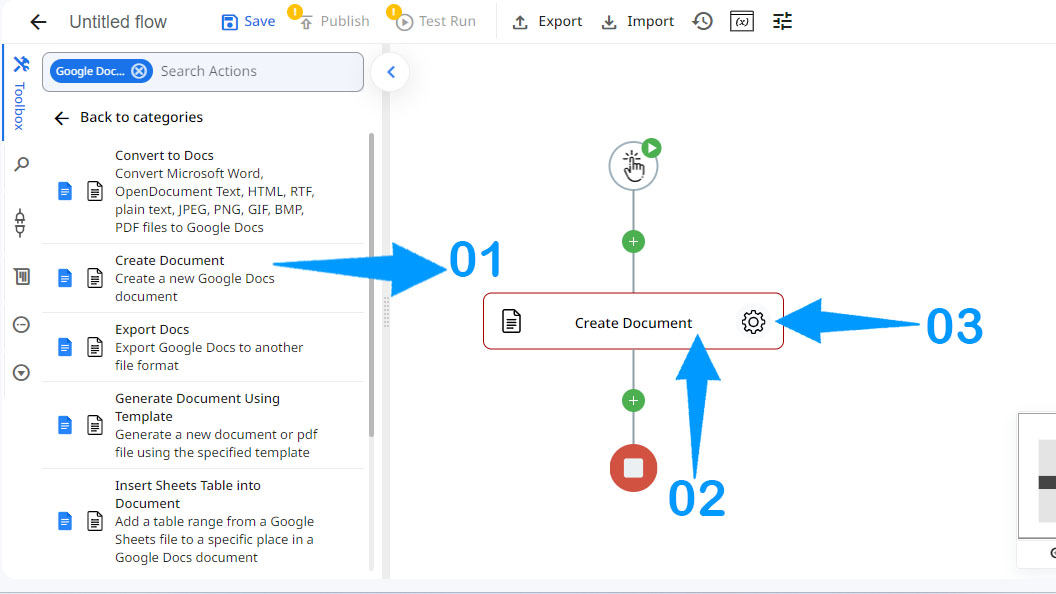Start a Test Run
Viewport: 1056px width, 594px height.
[x=436, y=22]
